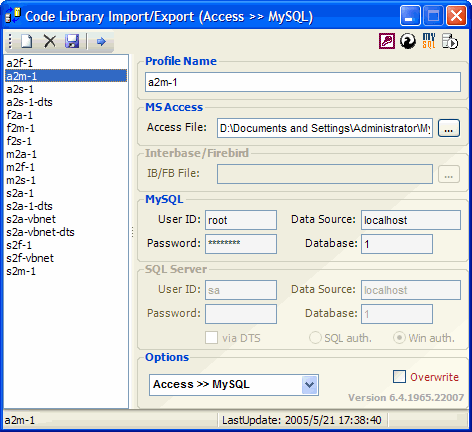Select the Win auth. radio button

(399, 338)
